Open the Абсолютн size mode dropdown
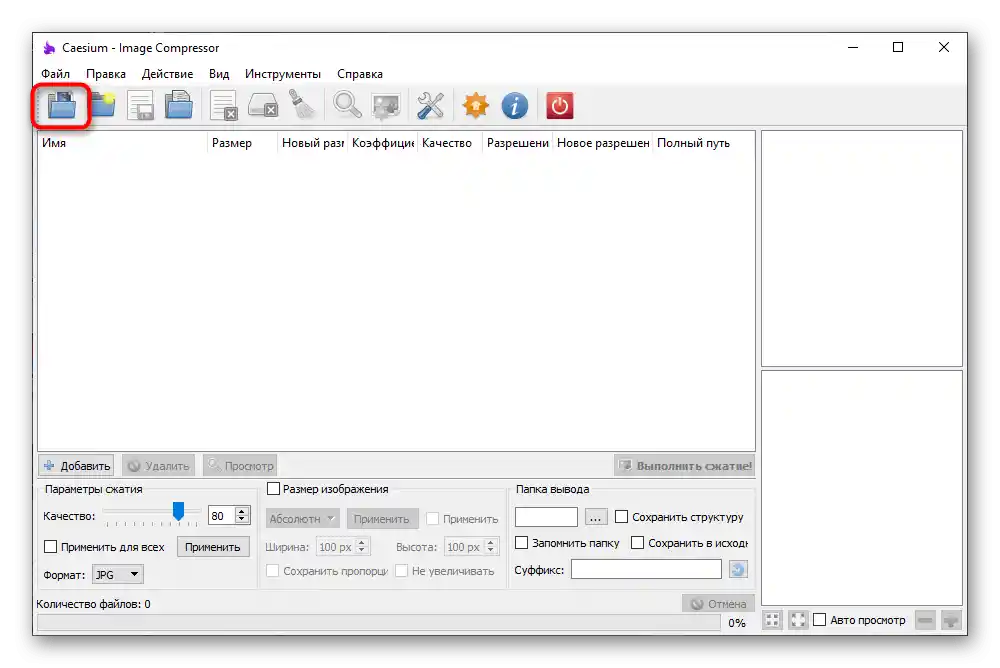The height and width of the screenshot is (668, 1000). click(302, 519)
